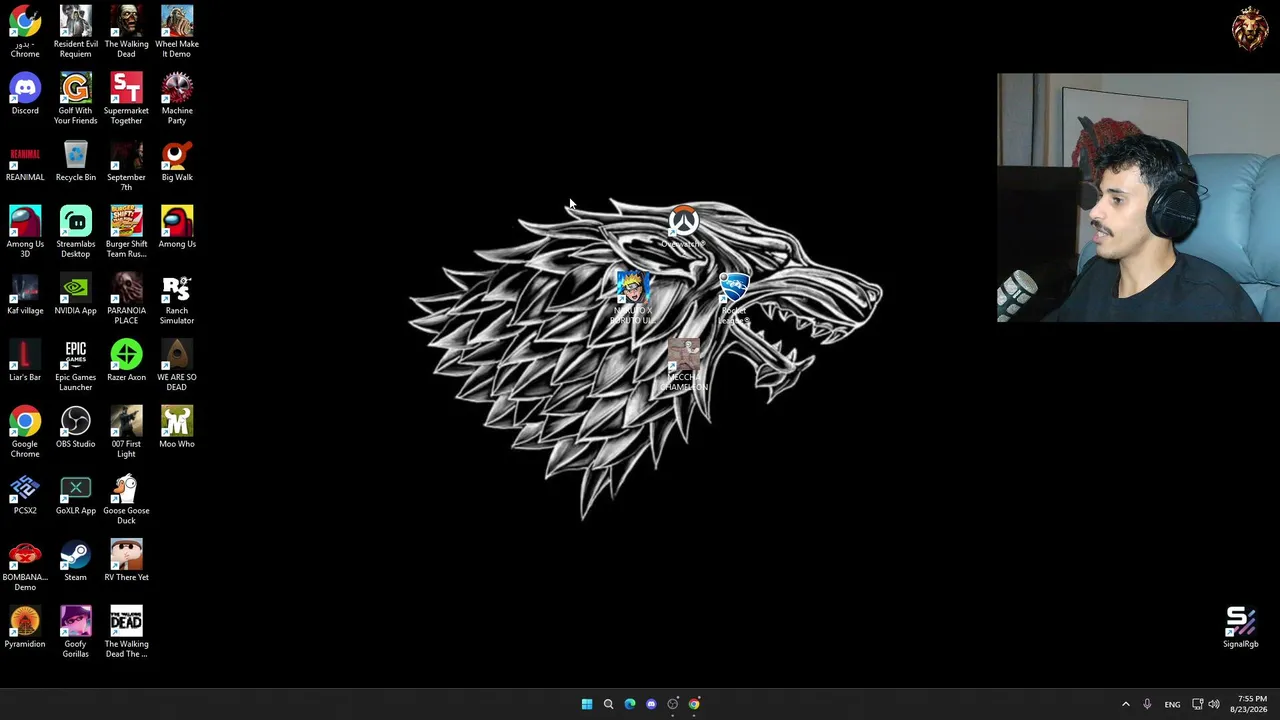Click The Walking Dead icon beside Wheel Make It
This screenshot has width=1280, height=720.
tap(126, 31)
